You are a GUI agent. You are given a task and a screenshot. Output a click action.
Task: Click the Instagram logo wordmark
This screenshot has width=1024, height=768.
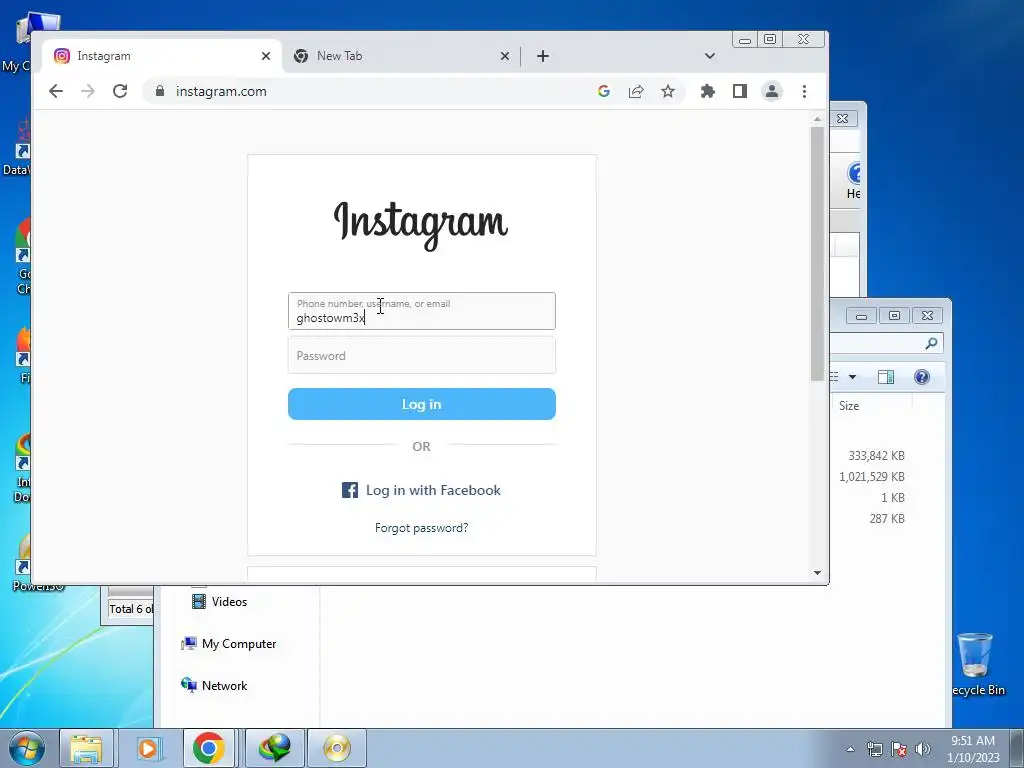421,225
